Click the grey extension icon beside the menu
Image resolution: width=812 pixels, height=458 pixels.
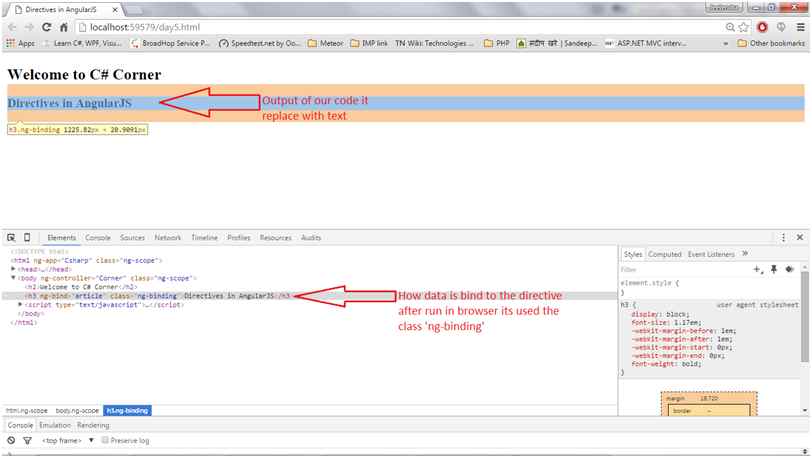[x=781, y=27]
